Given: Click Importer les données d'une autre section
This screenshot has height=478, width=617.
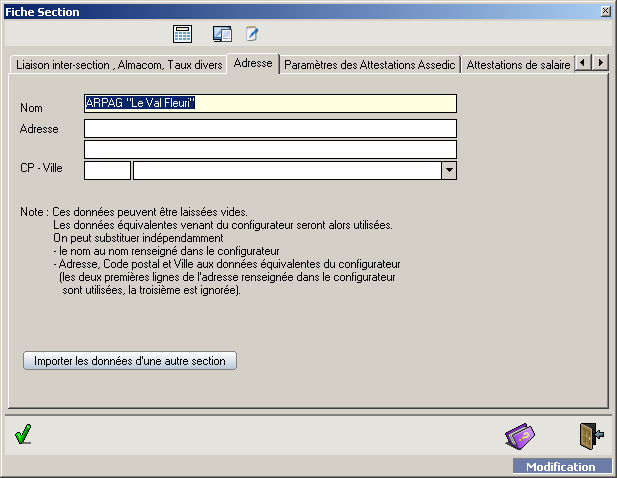Looking at the screenshot, I should click(x=130, y=360).
